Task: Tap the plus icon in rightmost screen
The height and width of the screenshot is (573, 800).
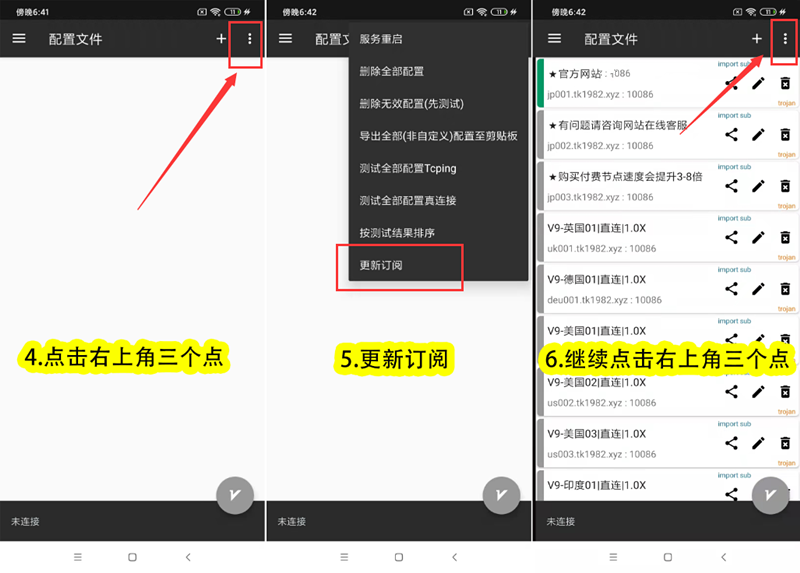Action: 757,39
